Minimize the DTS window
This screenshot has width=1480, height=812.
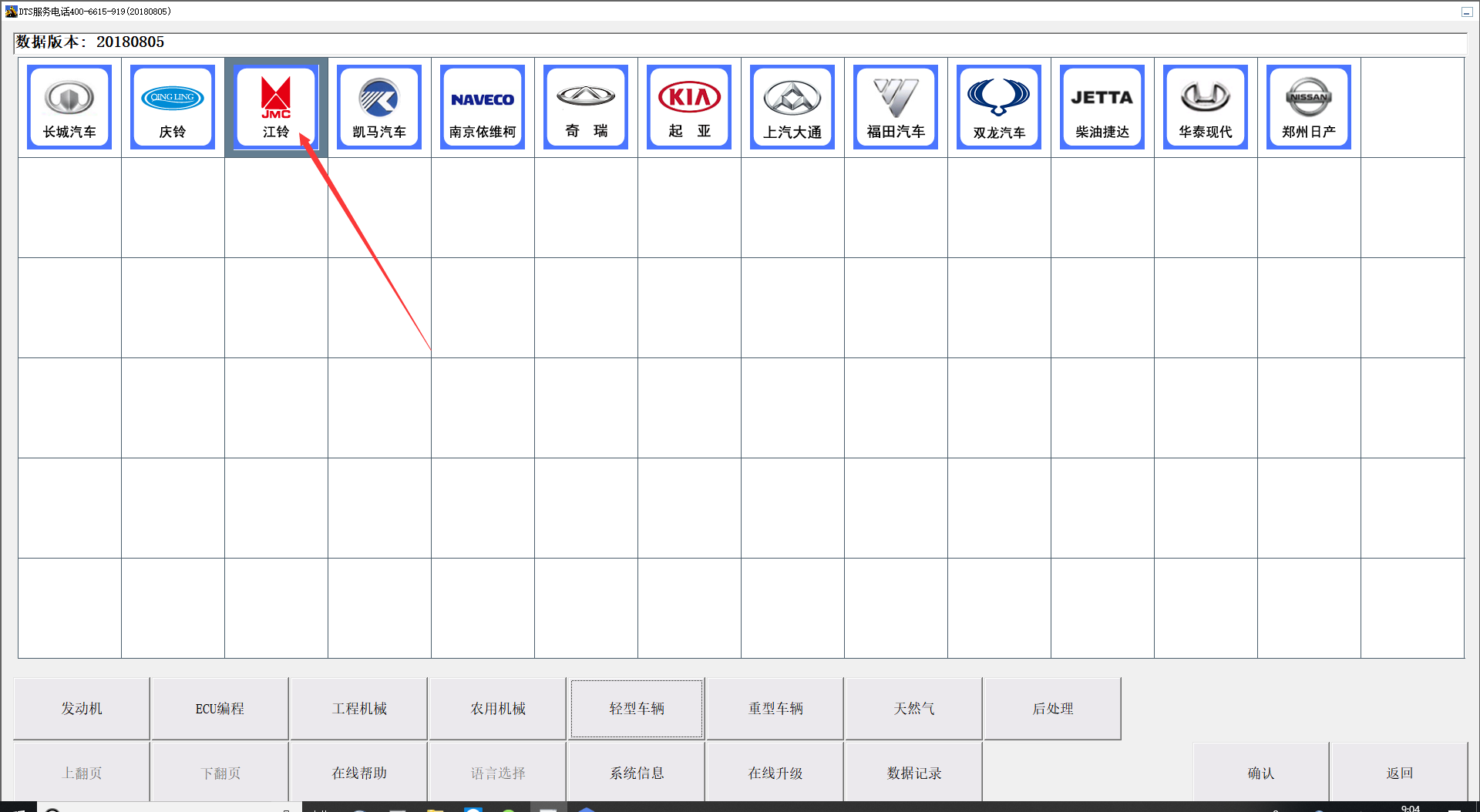[x=1466, y=12]
